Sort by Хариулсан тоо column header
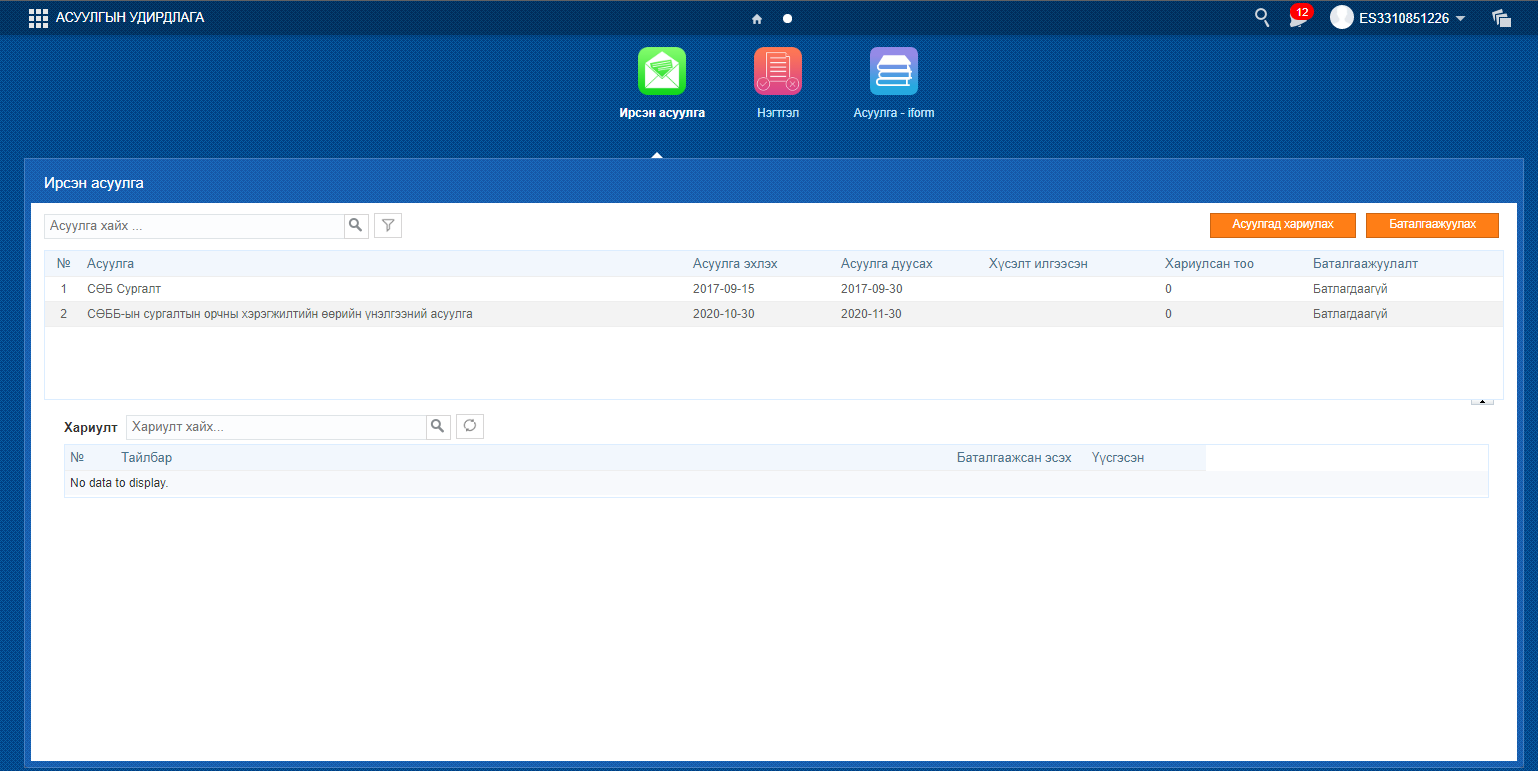Viewport: 1538px width, 771px height. click(x=1209, y=264)
